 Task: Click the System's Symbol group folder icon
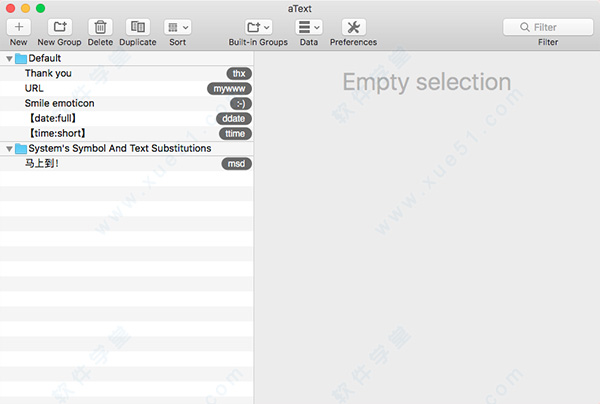pos(21,149)
